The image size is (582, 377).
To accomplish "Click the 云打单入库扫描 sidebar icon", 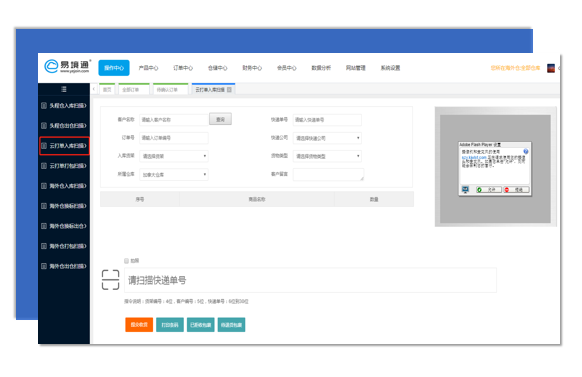I will [x=44, y=146].
